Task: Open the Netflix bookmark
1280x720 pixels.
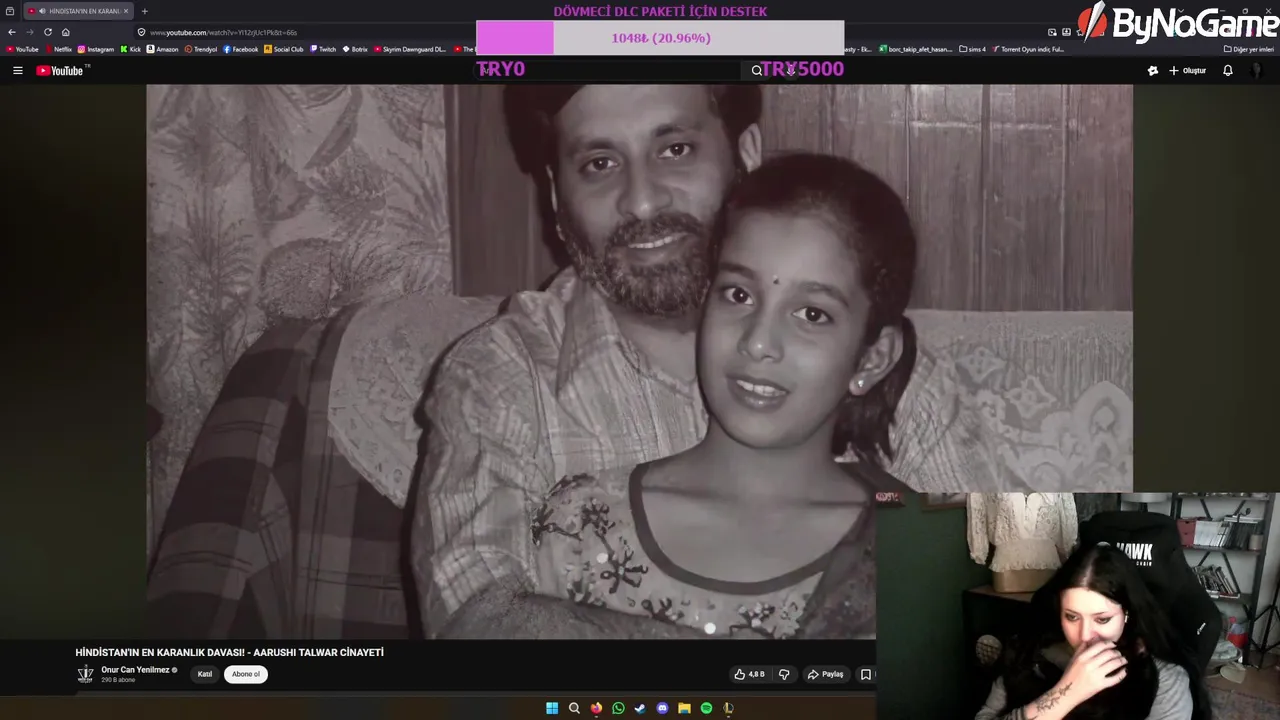Action: tap(58, 49)
